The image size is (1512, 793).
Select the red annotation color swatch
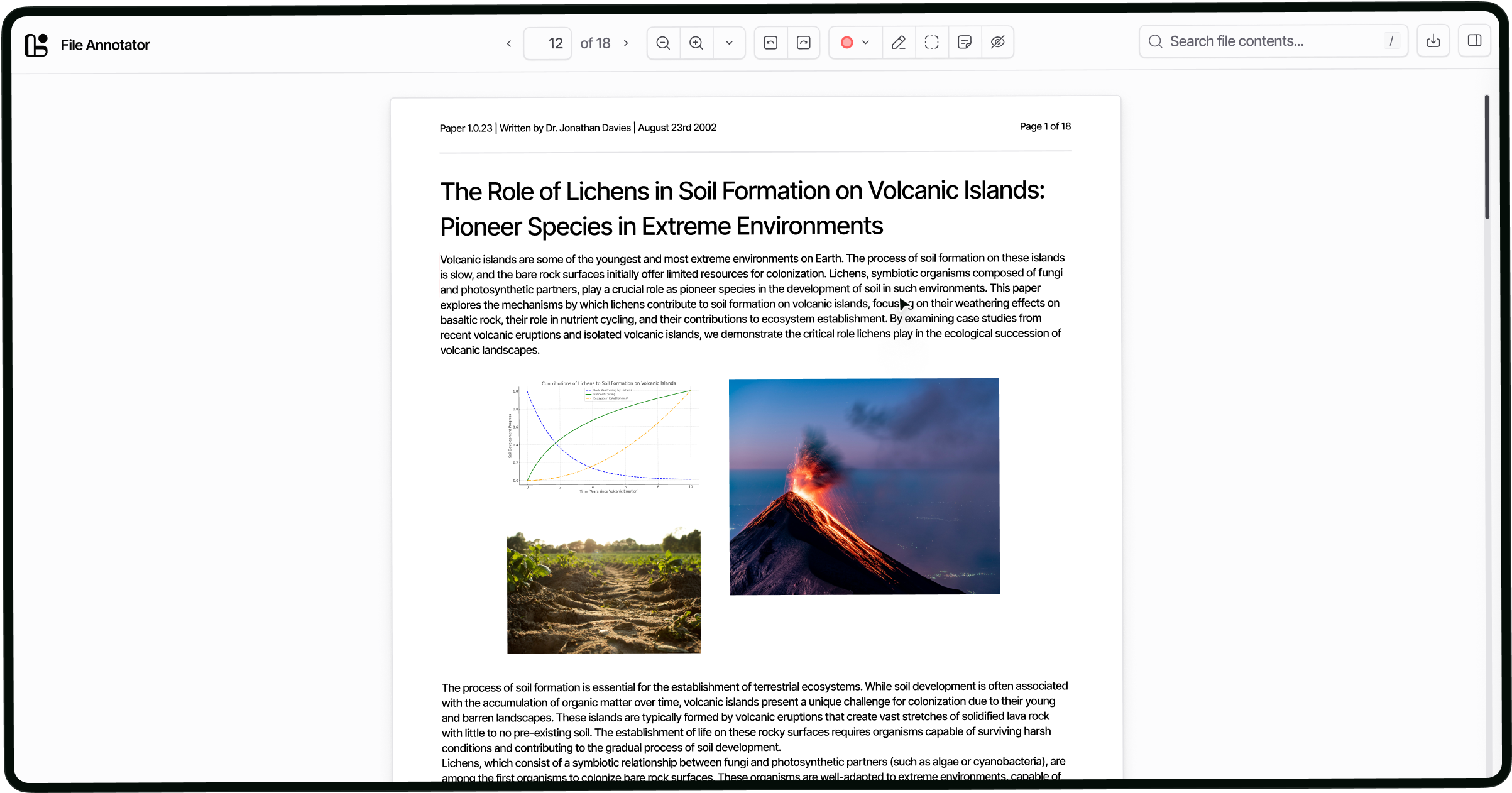pyautogui.click(x=847, y=43)
